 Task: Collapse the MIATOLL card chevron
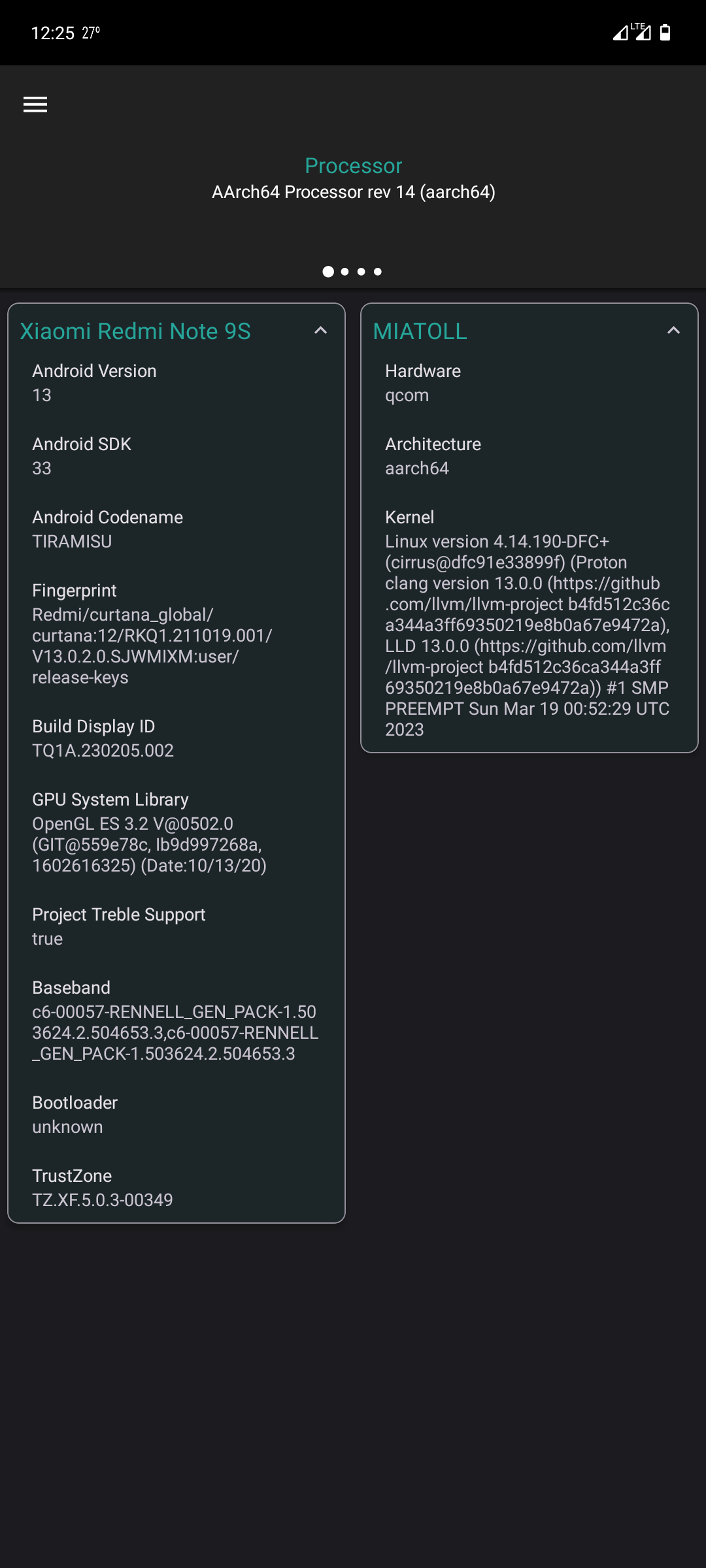pyautogui.click(x=673, y=331)
